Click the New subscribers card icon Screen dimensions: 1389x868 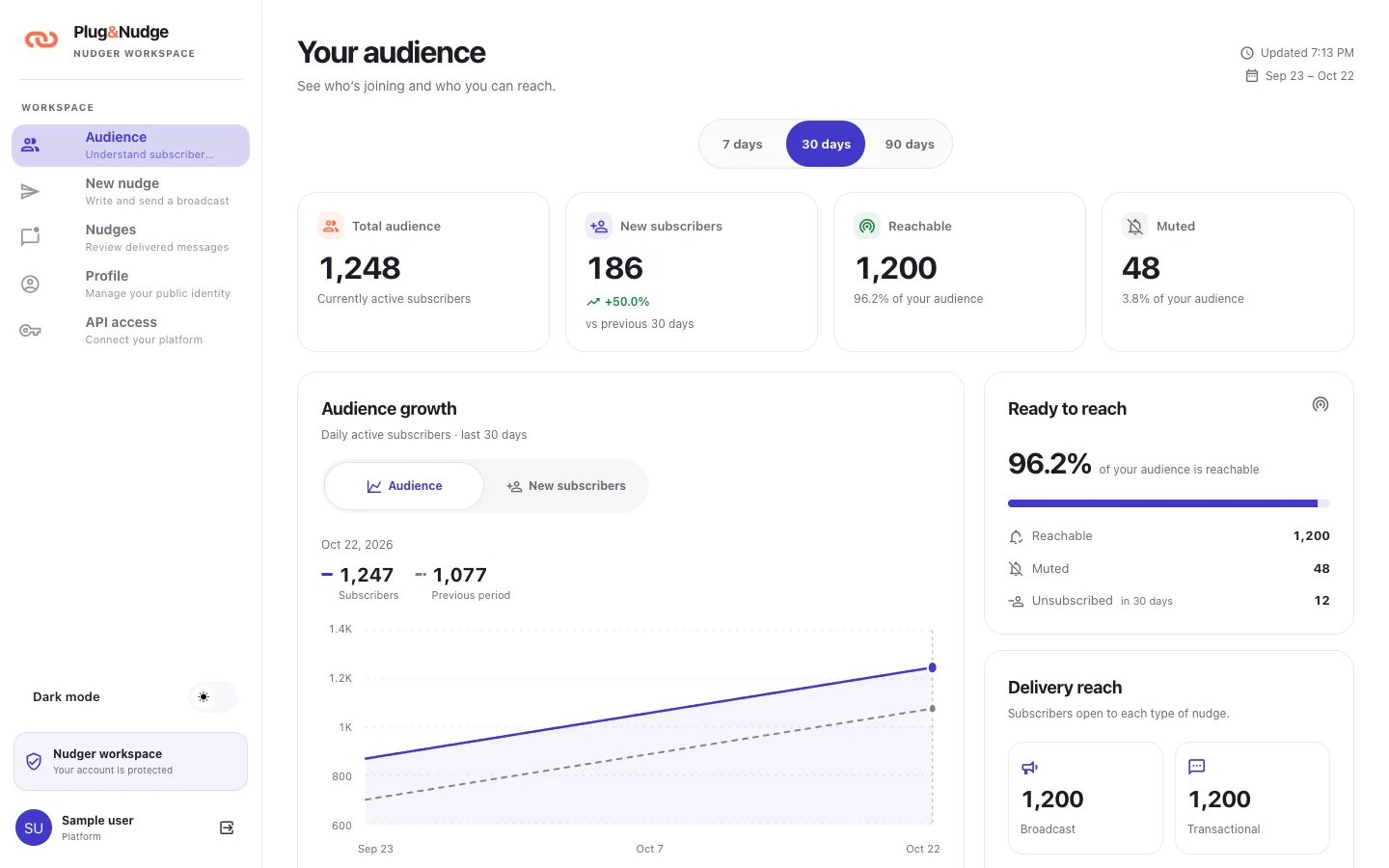(x=599, y=226)
